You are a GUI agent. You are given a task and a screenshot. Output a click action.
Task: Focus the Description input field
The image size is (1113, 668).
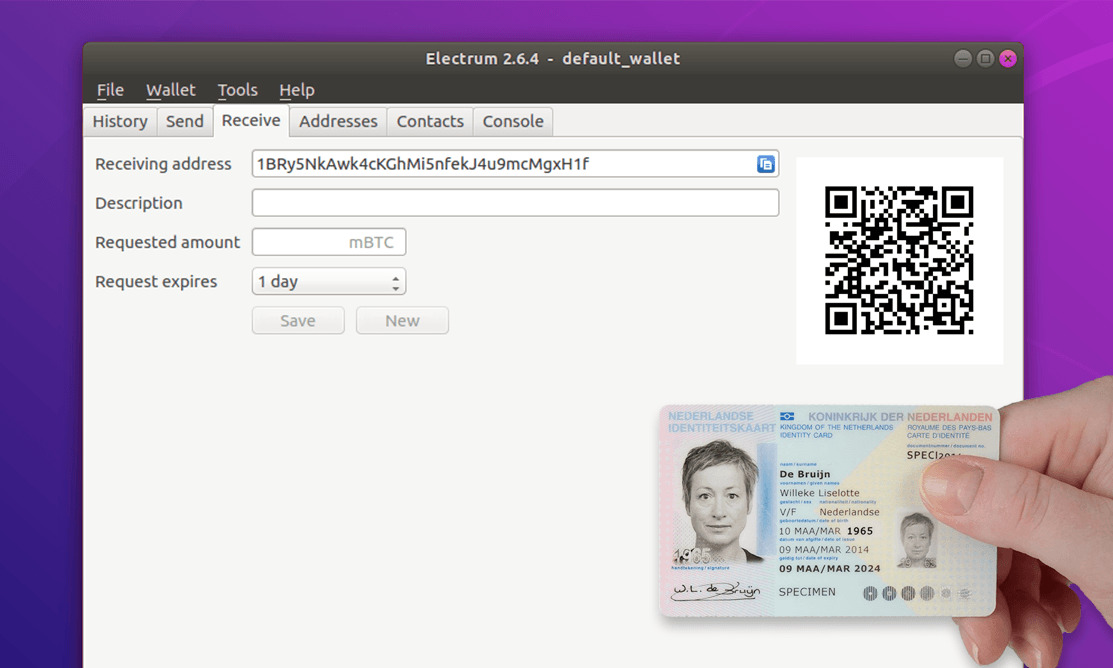click(x=515, y=203)
